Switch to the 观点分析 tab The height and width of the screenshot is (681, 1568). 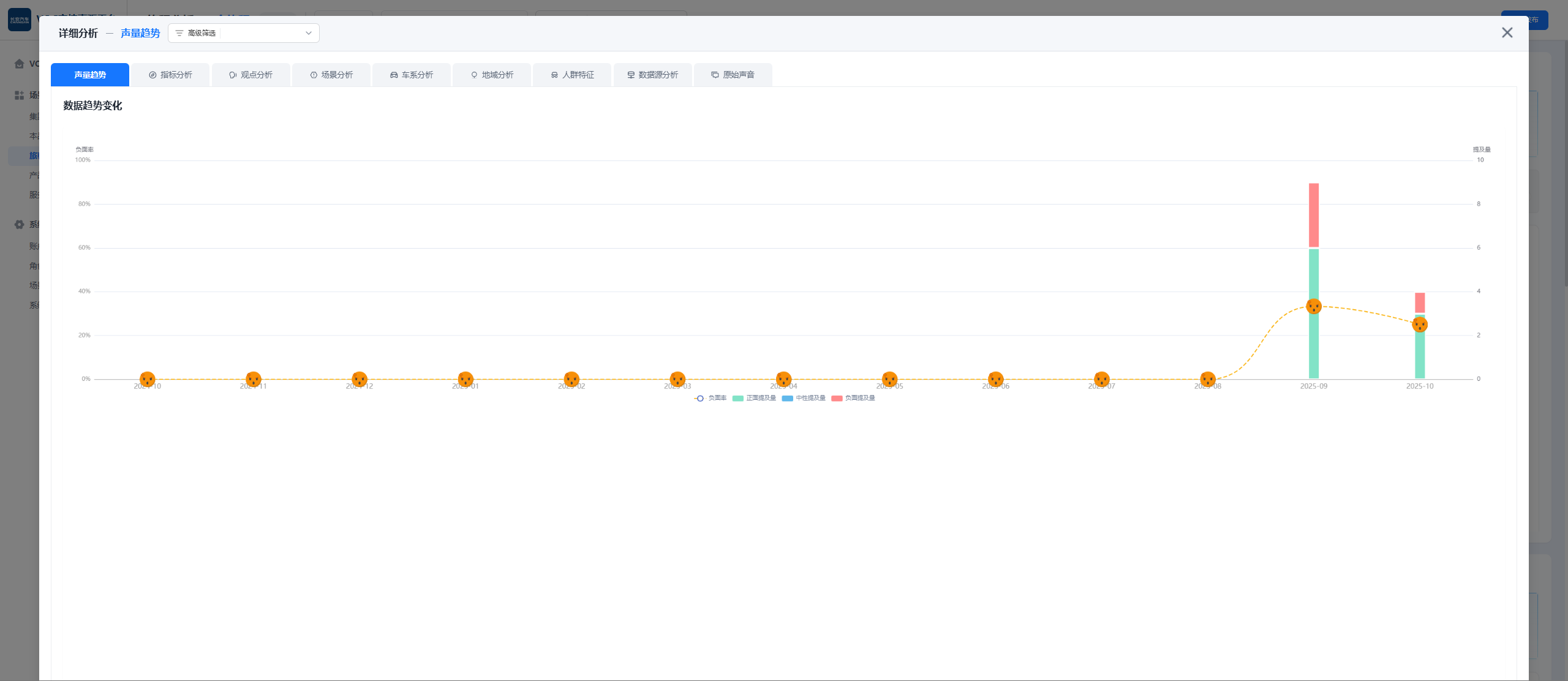[251, 75]
